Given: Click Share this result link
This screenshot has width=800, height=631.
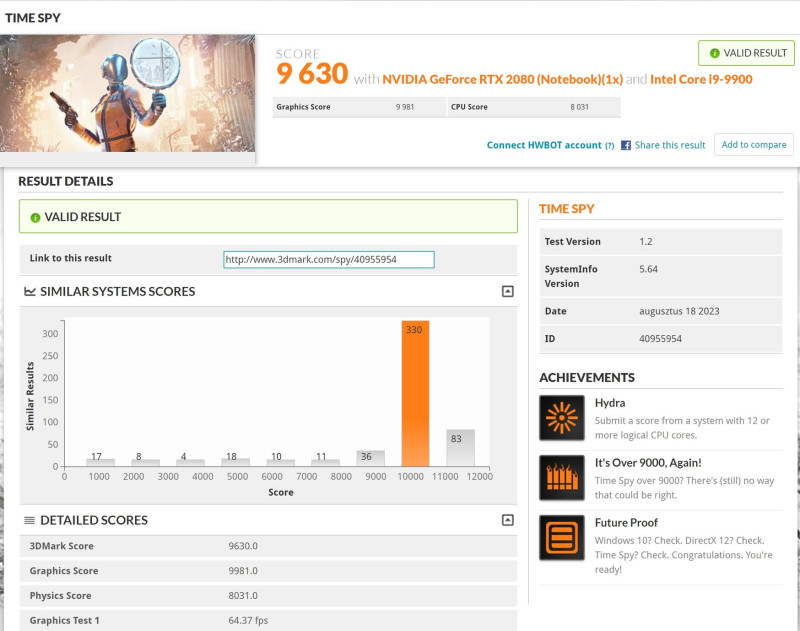Looking at the screenshot, I should (670, 145).
